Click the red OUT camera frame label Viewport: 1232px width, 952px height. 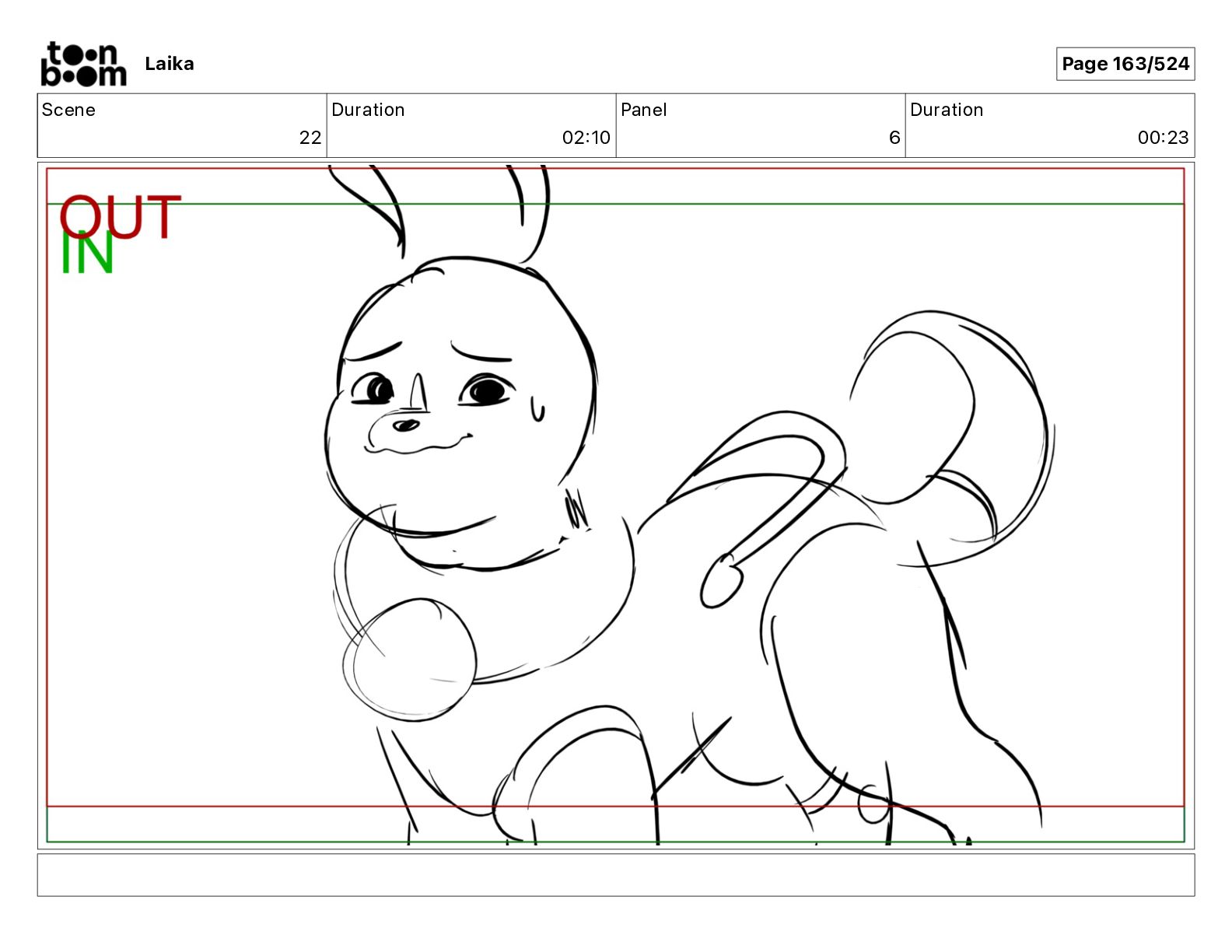[120, 217]
